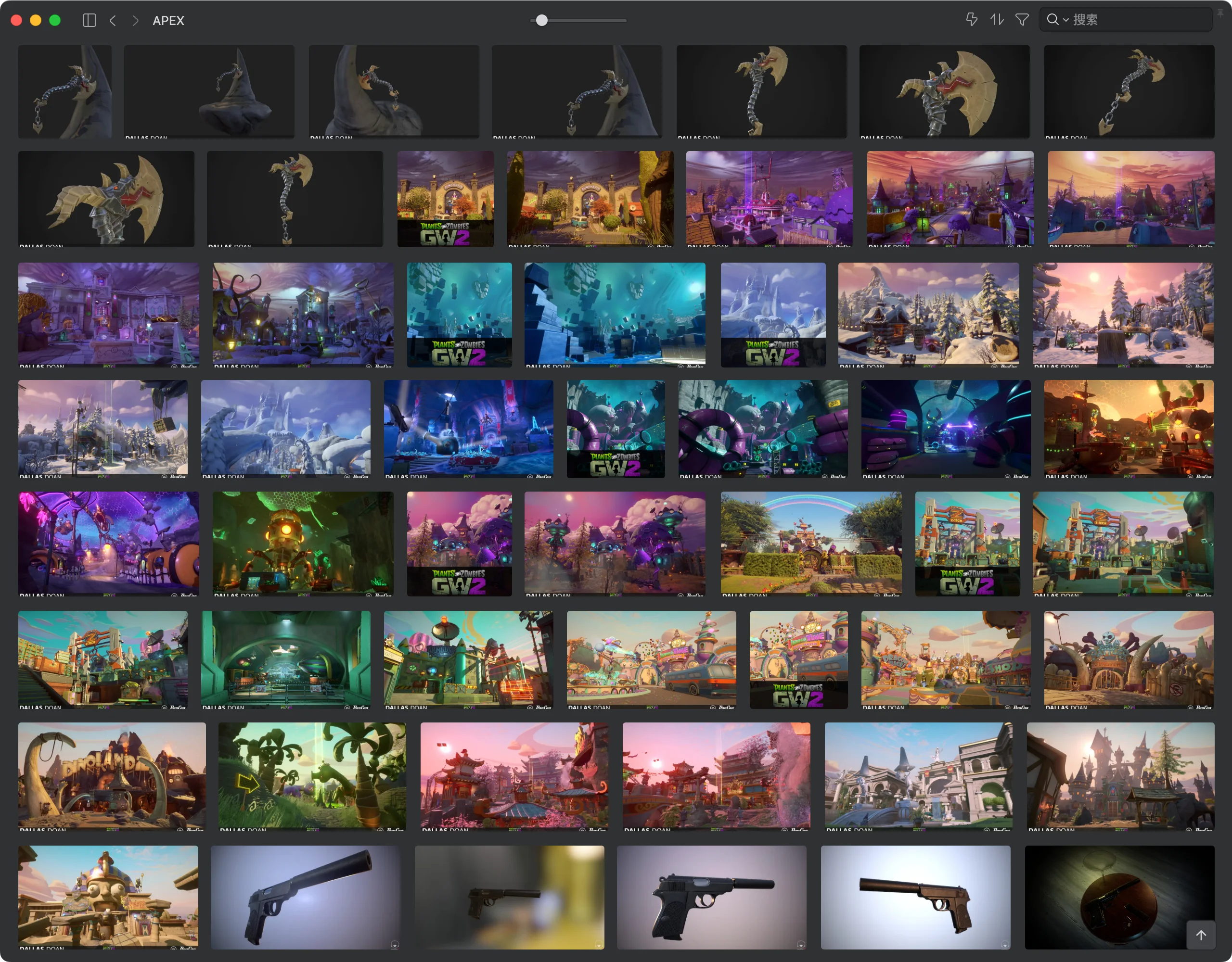
Task: Open the Egyptian zombie statue plaza thumbnail
Action: coord(108,898)
